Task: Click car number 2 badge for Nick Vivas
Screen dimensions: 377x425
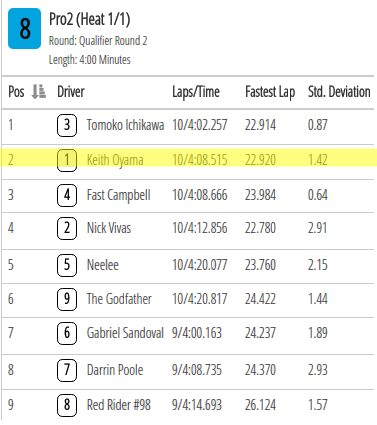Action: [x=67, y=228]
